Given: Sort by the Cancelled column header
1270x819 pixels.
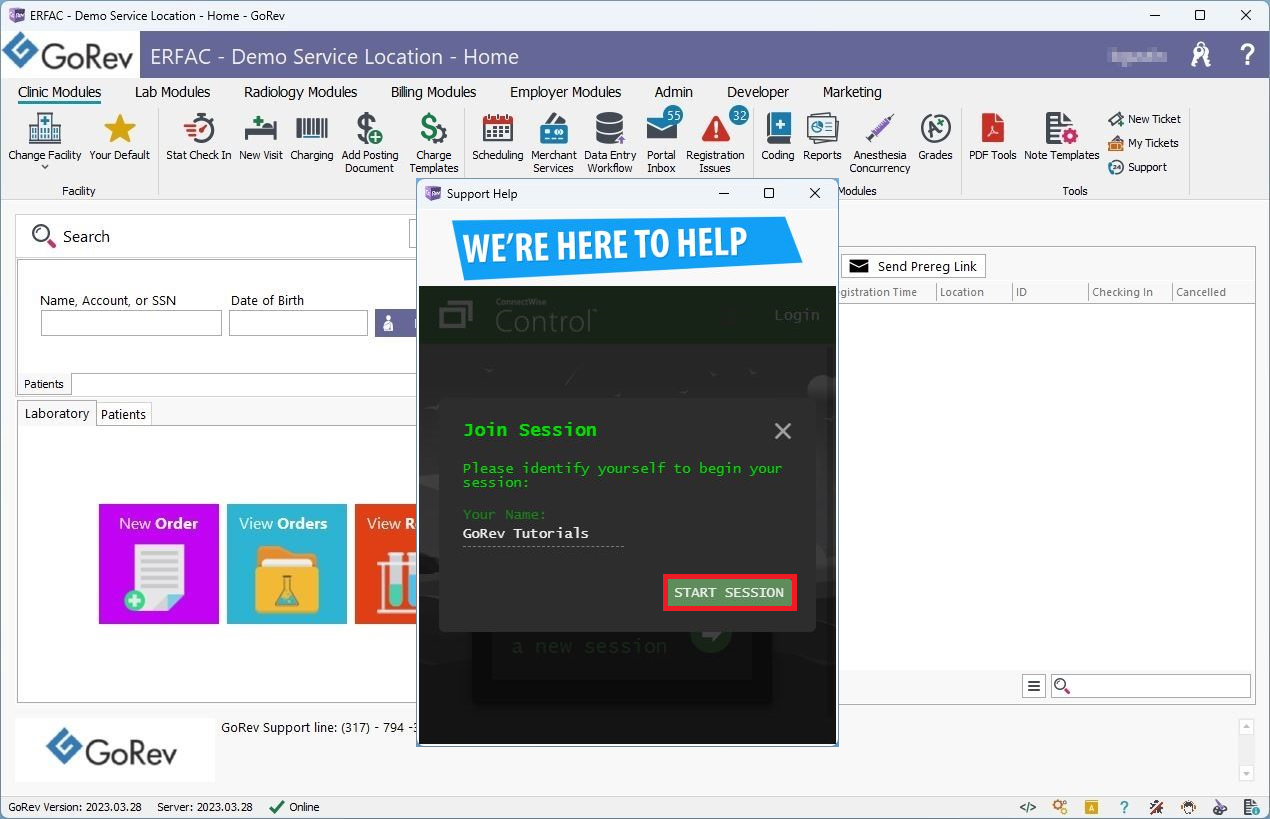Looking at the screenshot, I should click(1213, 292).
